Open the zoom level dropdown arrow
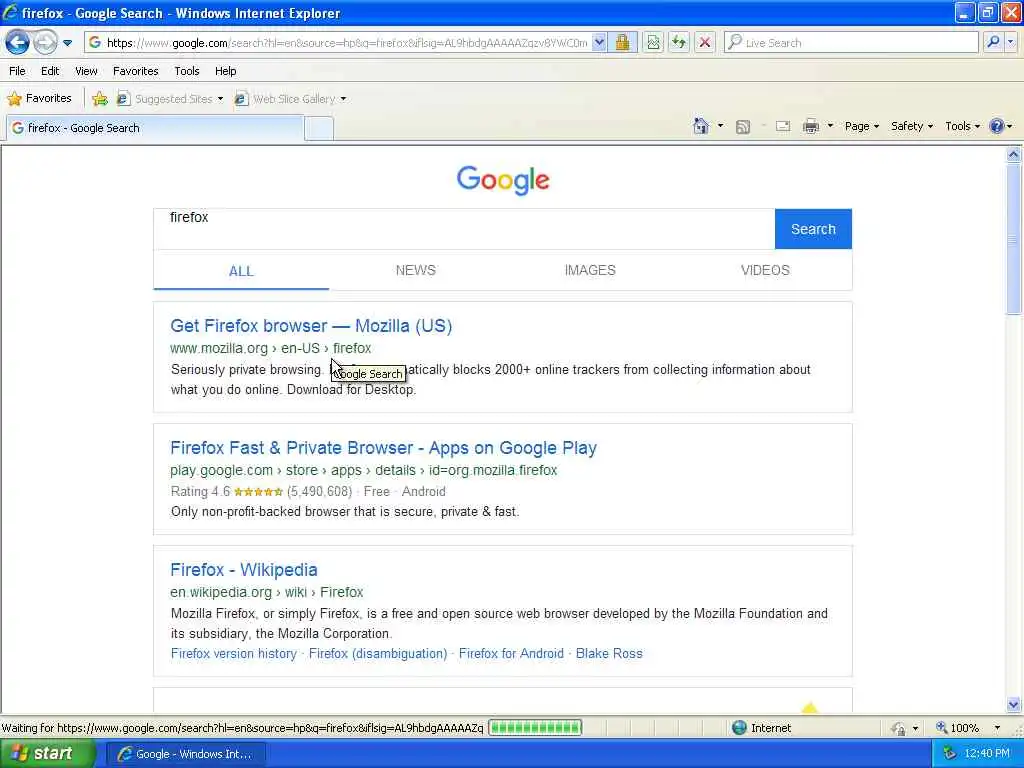Viewport: 1024px width, 768px height. point(997,728)
